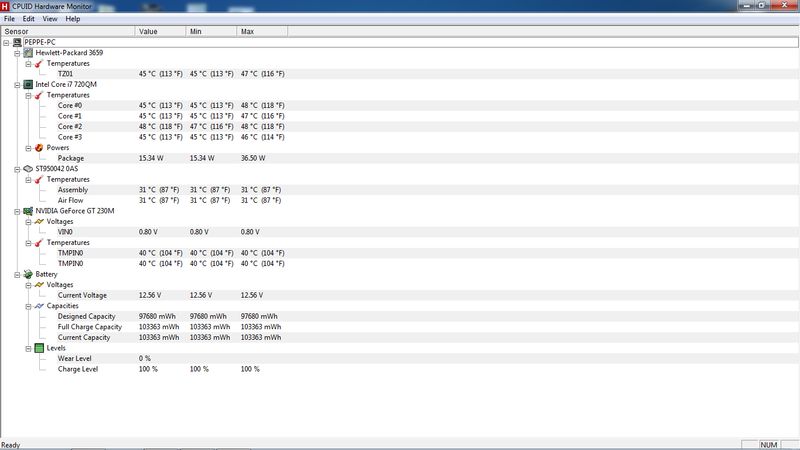
Task: Collapse the Hewlett-Packard 3659 node
Action: pos(17,53)
